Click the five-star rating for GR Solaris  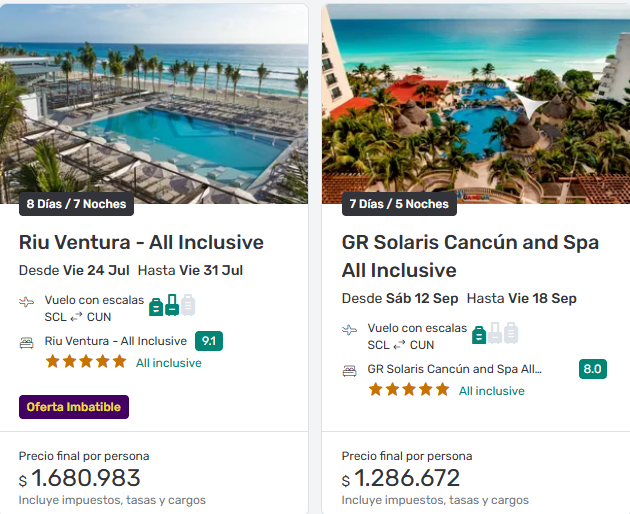tap(408, 390)
